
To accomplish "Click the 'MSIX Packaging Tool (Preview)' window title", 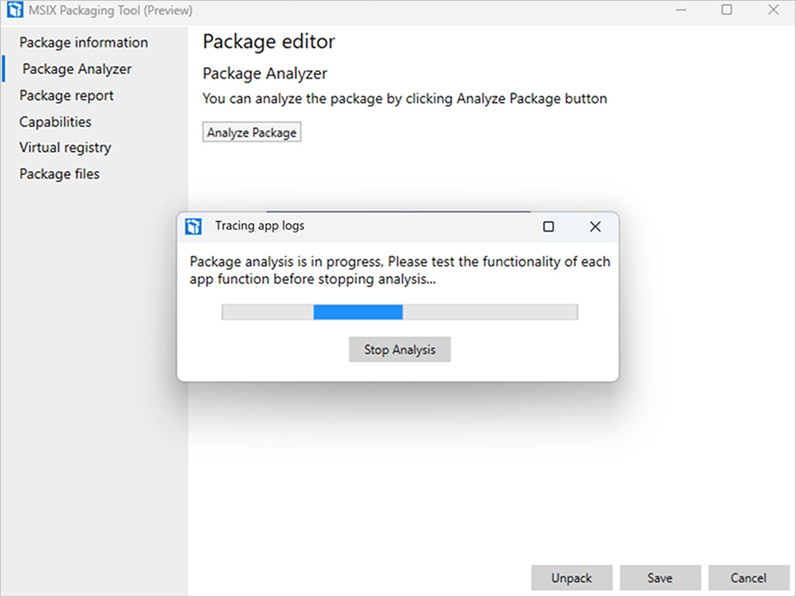I will coord(110,10).
